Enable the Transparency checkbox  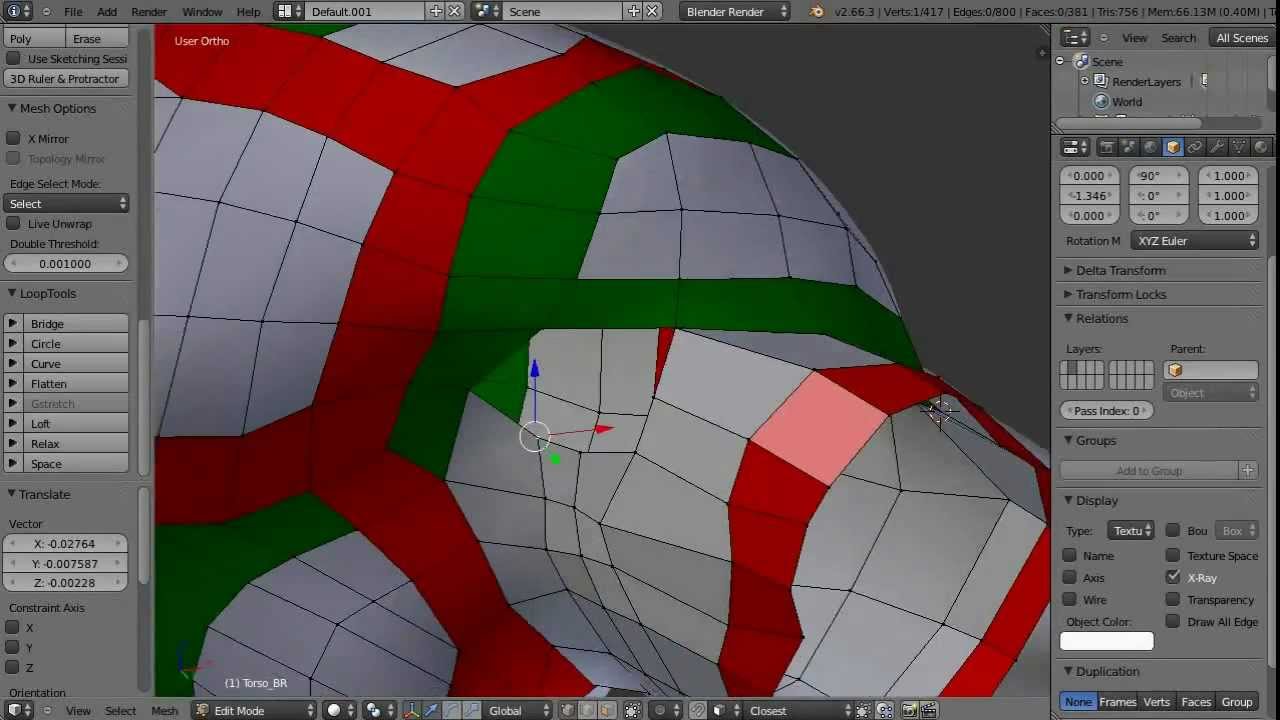coord(1173,599)
